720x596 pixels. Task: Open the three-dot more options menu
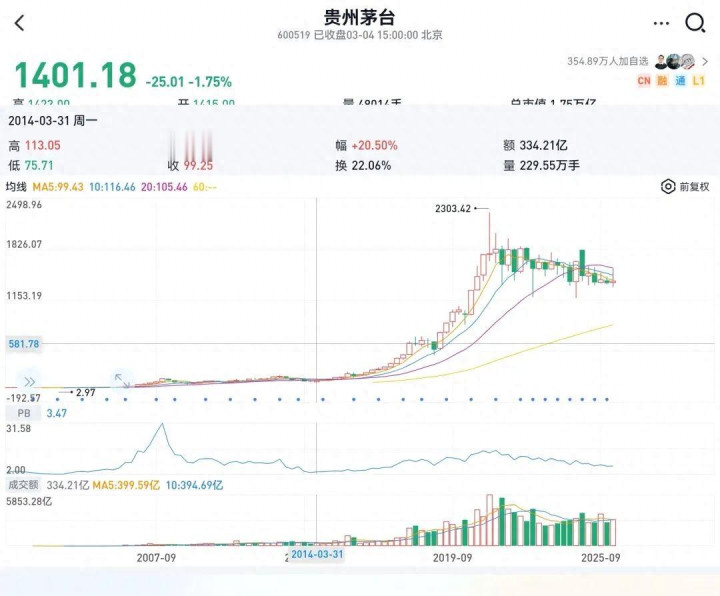pos(661,23)
